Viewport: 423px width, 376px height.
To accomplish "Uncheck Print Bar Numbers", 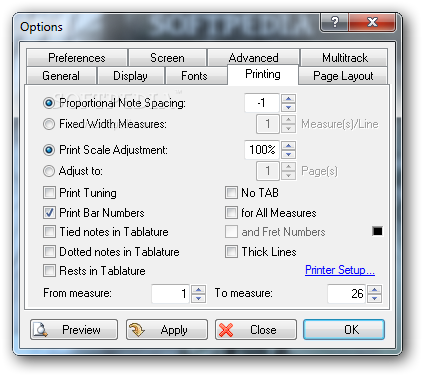I will tap(49, 213).
